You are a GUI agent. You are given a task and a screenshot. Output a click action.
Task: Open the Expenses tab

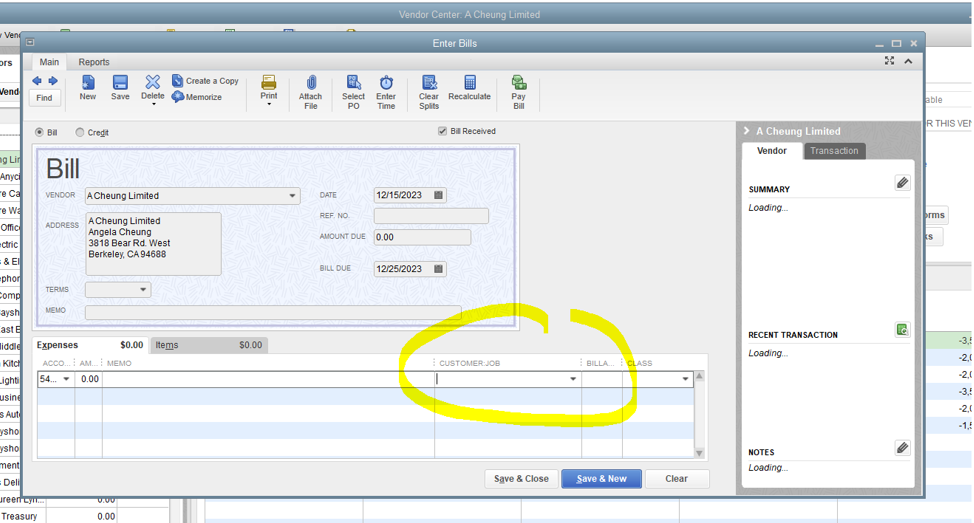(x=90, y=345)
